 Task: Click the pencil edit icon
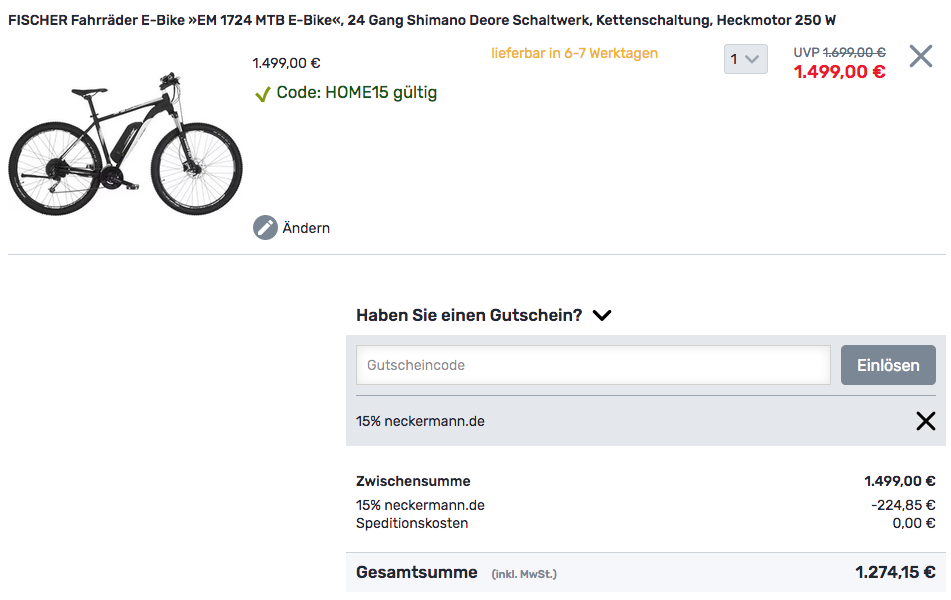(265, 228)
